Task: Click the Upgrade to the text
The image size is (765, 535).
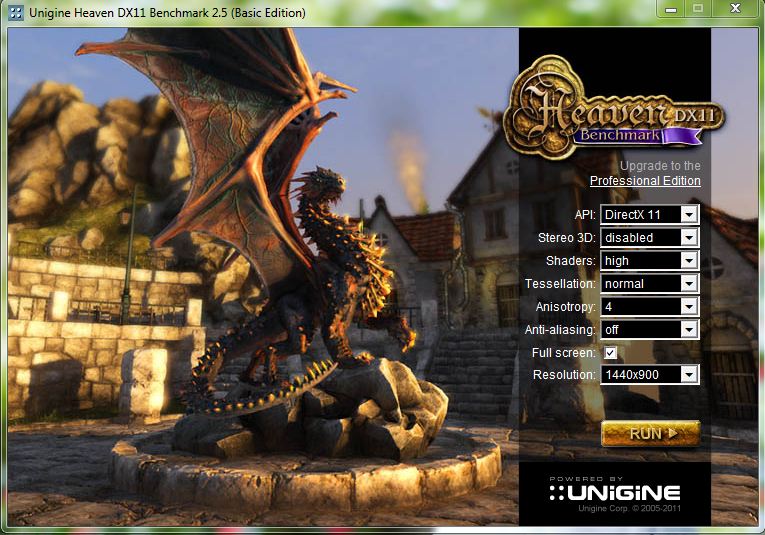Action: point(660,166)
